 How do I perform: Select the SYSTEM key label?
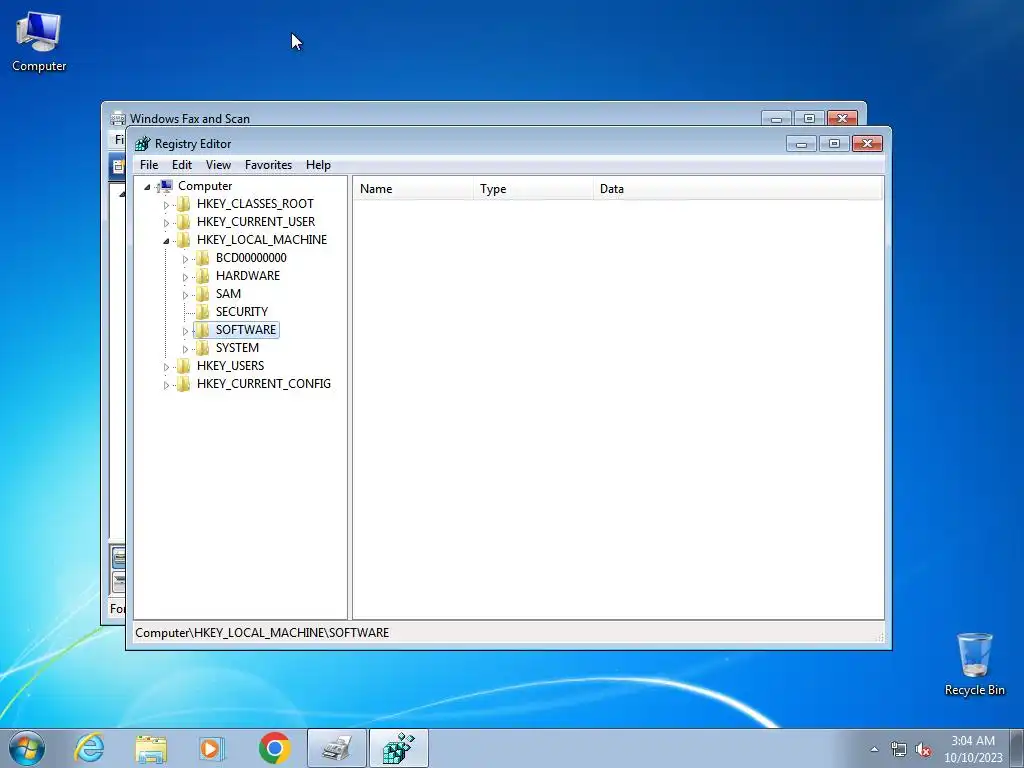237,347
